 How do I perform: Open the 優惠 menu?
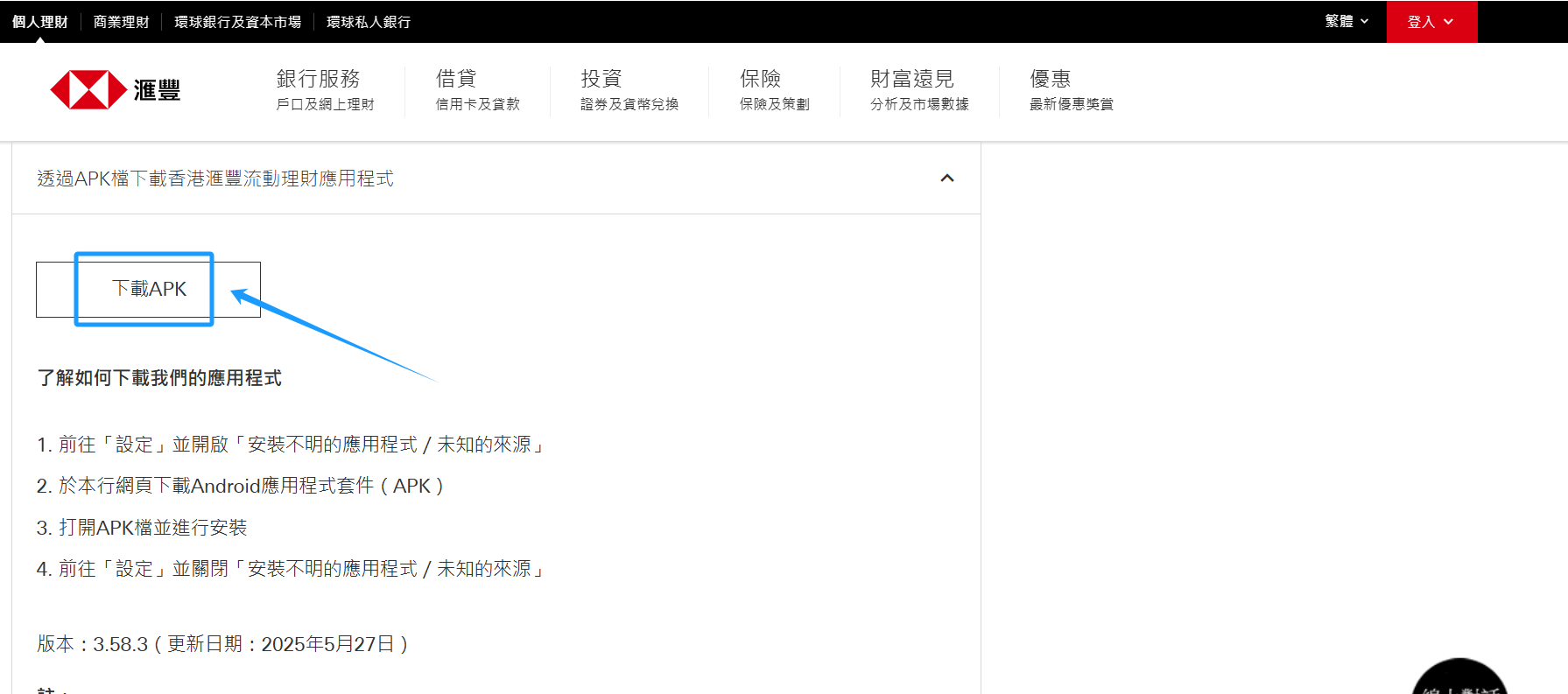[1071, 90]
